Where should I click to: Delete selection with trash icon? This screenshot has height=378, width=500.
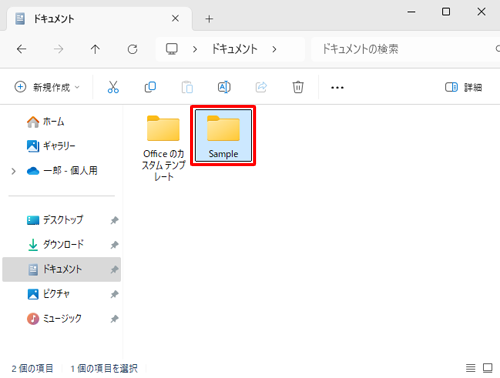pos(298,87)
